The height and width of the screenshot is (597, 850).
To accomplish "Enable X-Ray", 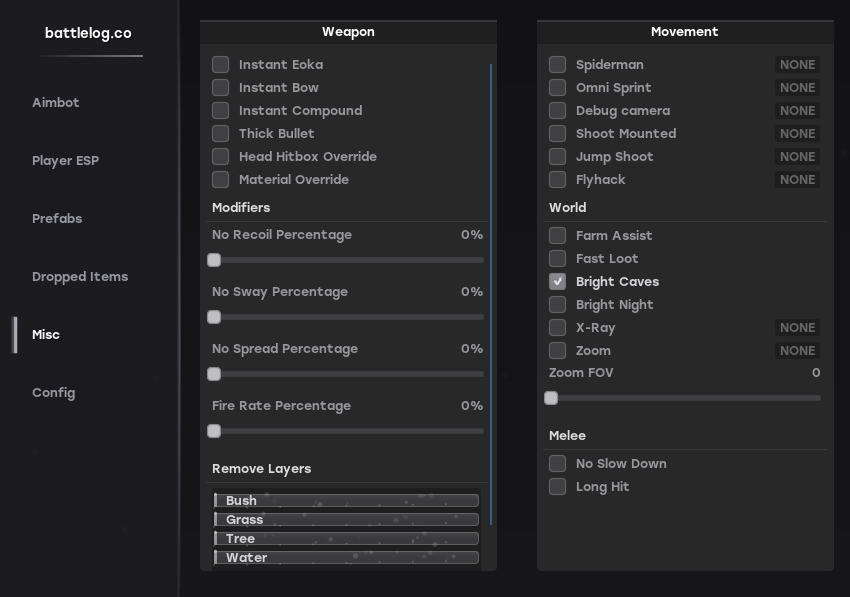I will pyautogui.click(x=557, y=327).
